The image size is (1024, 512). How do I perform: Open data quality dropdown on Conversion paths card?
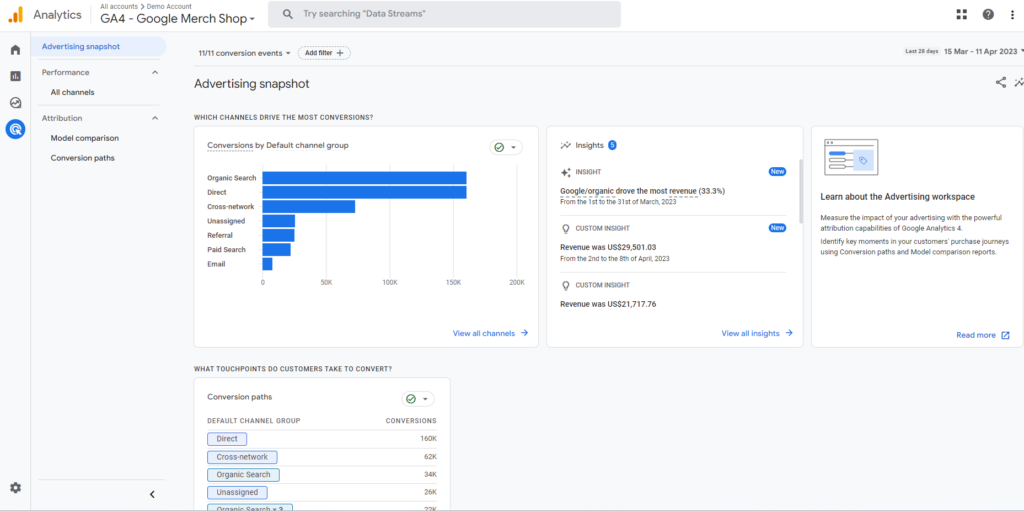coord(417,399)
